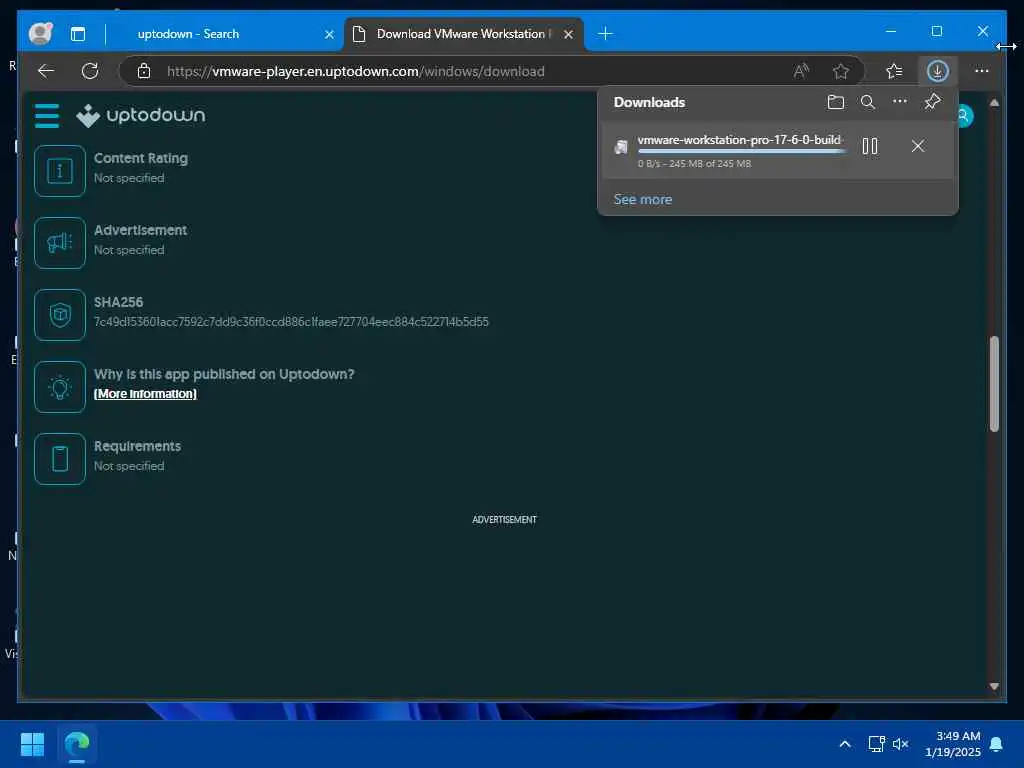Click the Requirements heading text

click(138, 446)
